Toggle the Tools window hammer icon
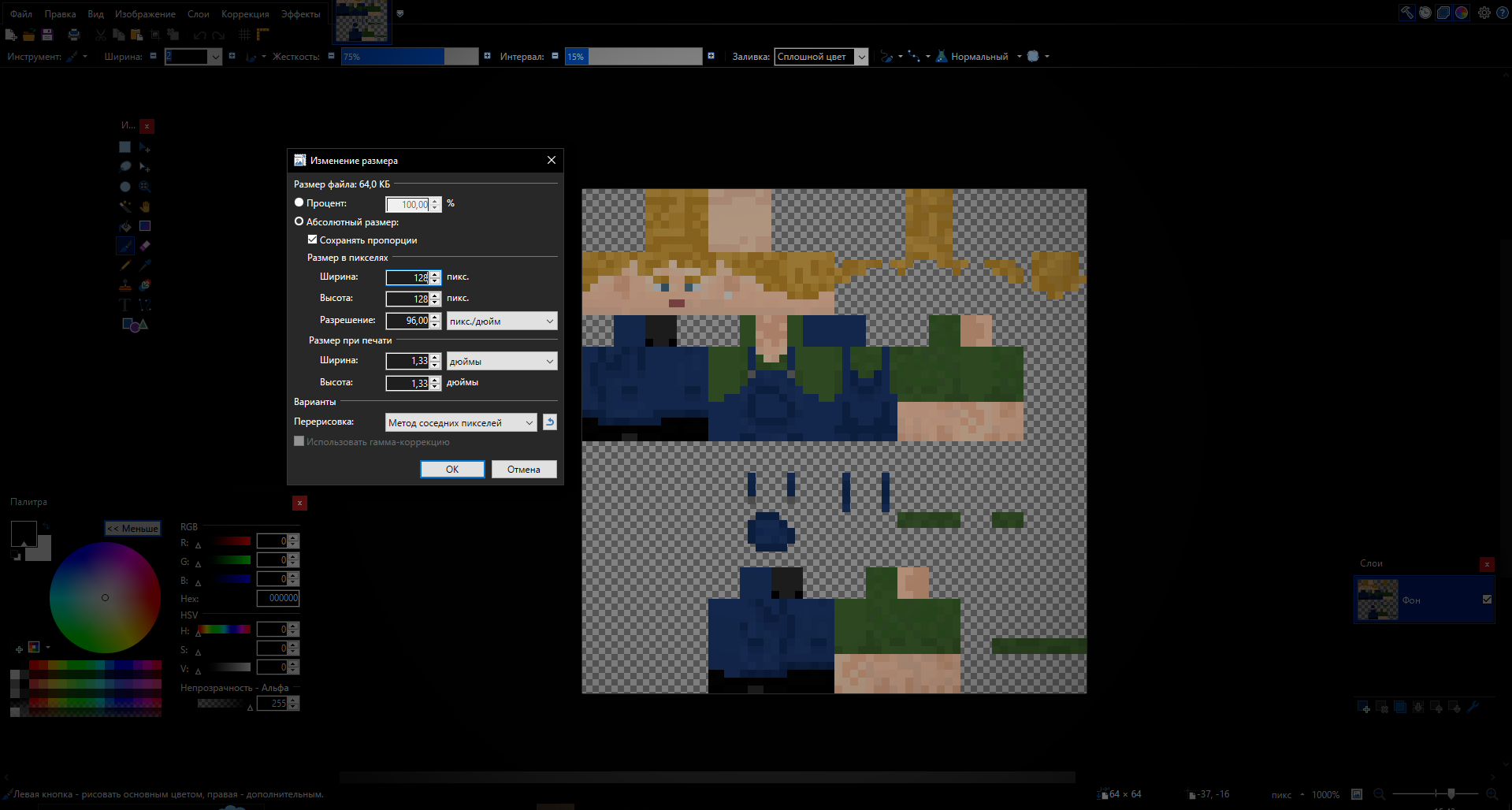 tap(1407, 13)
